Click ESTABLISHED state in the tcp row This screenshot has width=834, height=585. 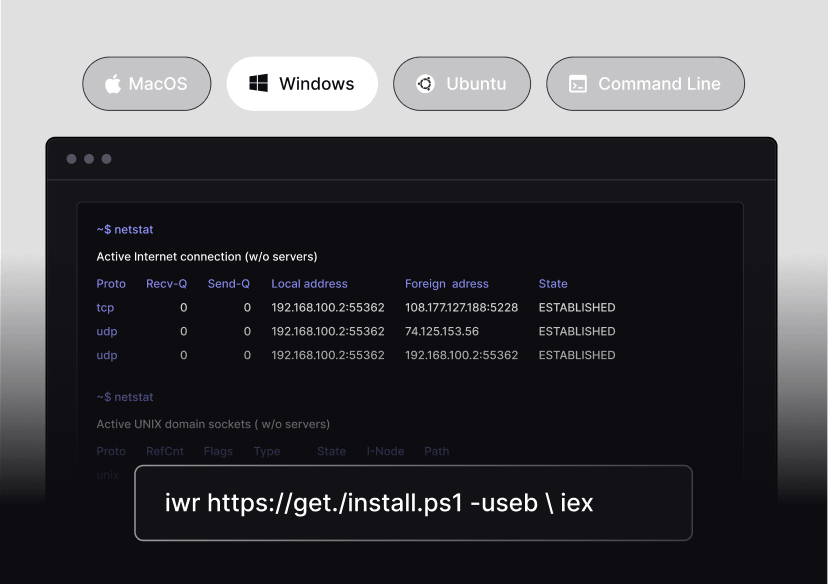(x=577, y=307)
